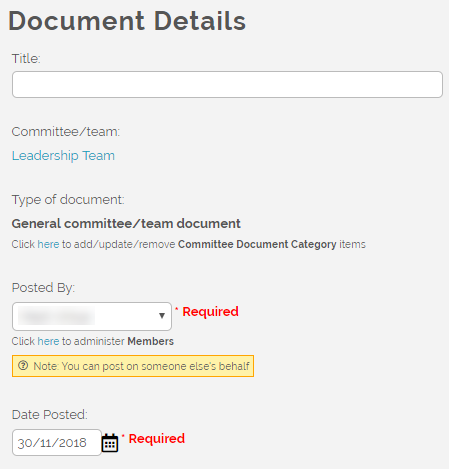Click the Title field label
449x469 pixels.
pos(26,59)
